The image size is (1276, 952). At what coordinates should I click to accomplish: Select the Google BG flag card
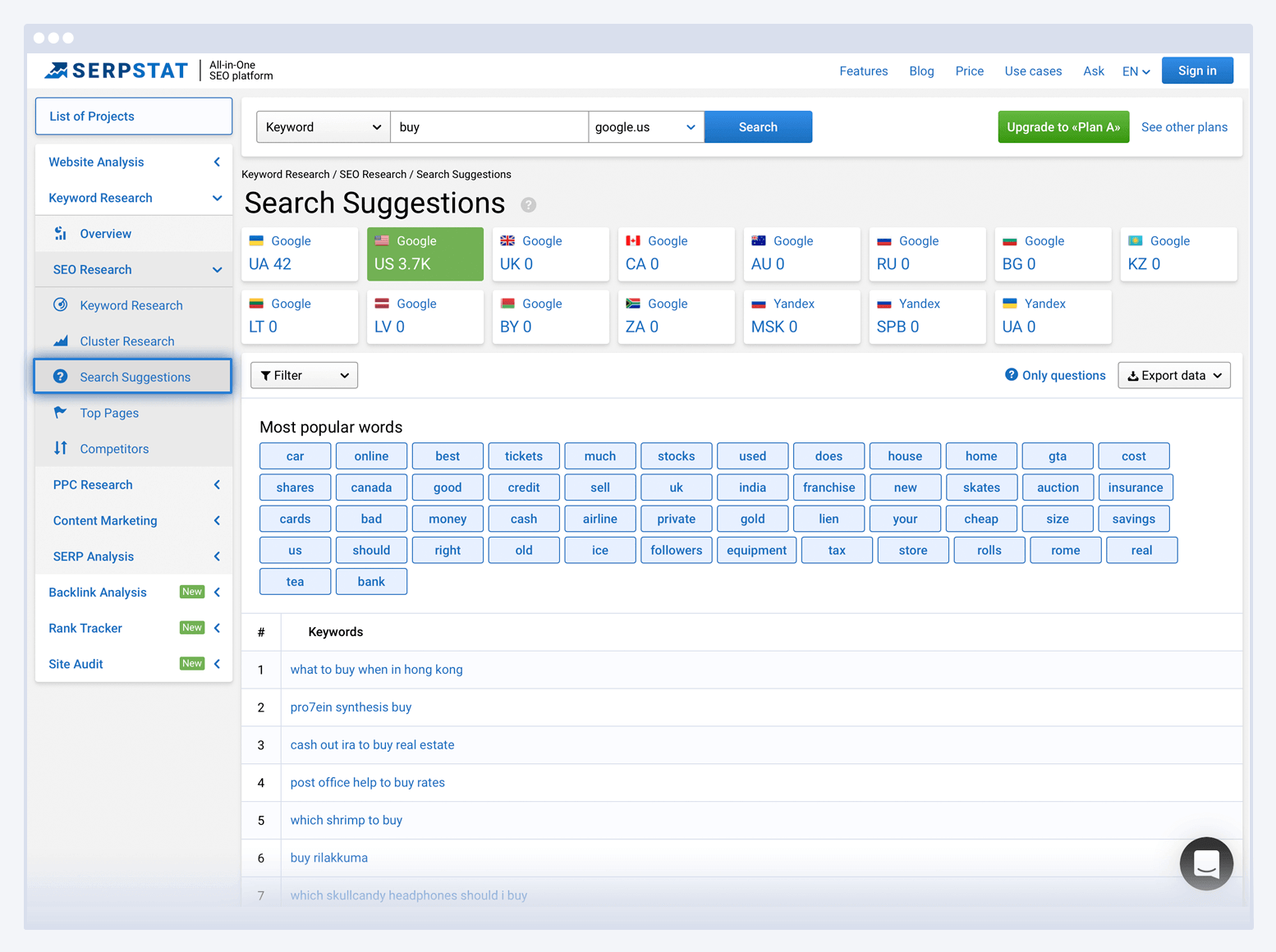click(x=1053, y=254)
